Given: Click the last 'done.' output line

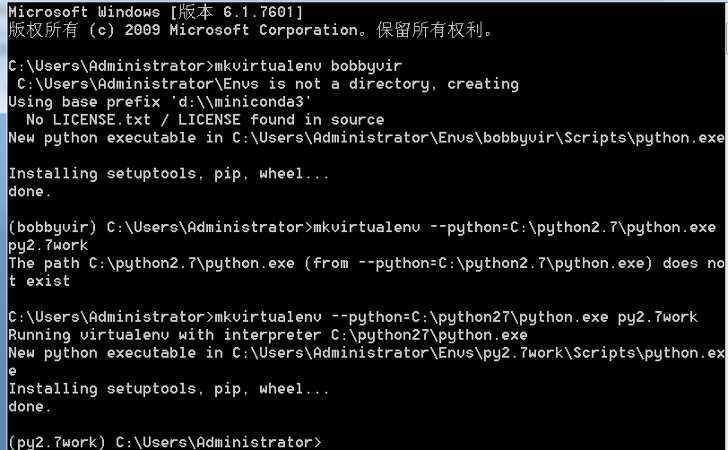Looking at the screenshot, I should tap(30, 407).
